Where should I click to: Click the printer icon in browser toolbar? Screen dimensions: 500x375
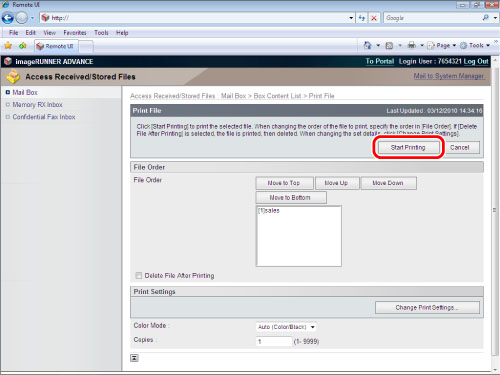click(412, 45)
